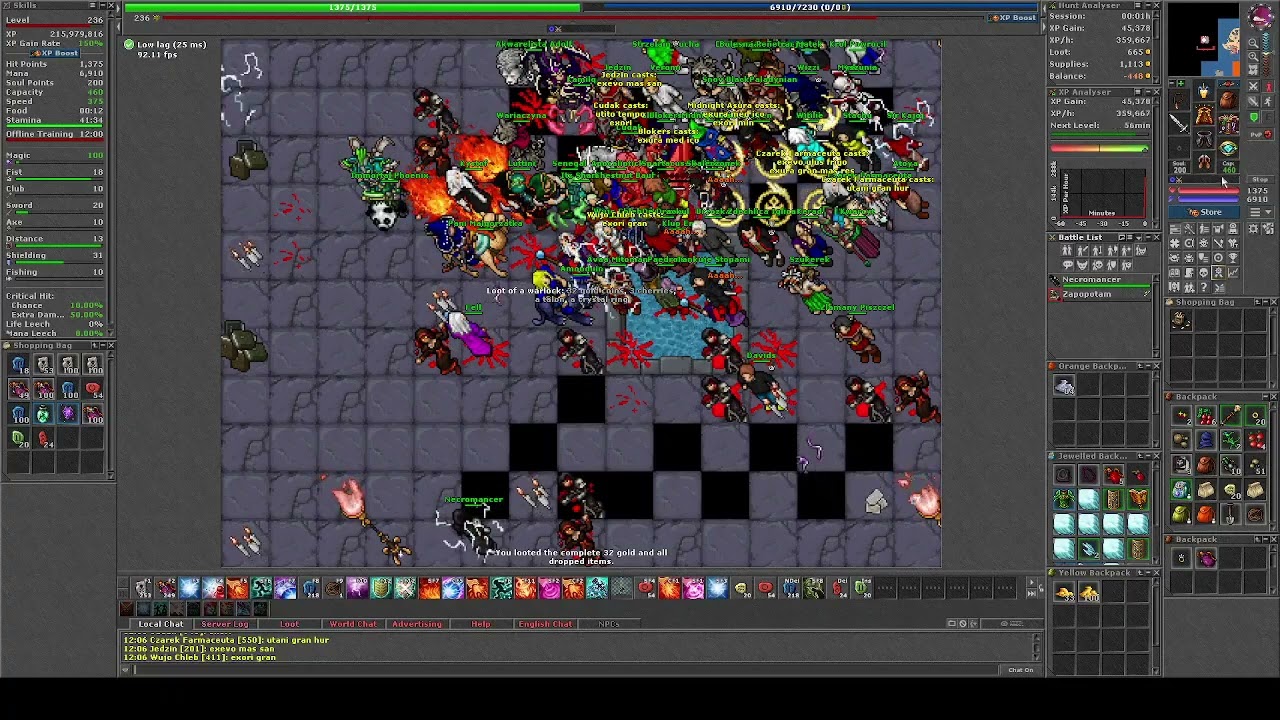The image size is (1280, 720).
Task: Click the XP Boost label at top right
Action: (x=1012, y=18)
